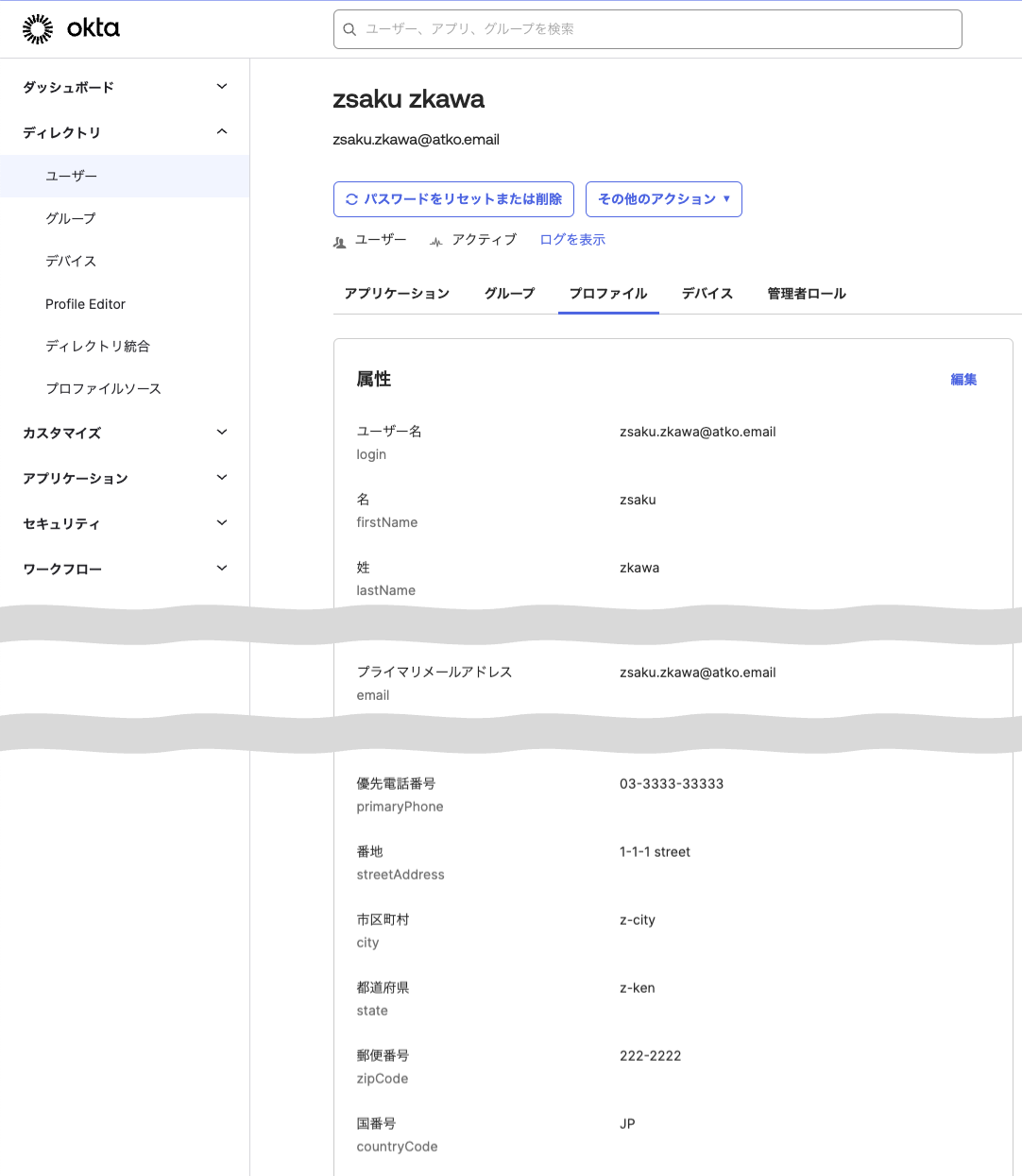
Task: Expand the セキュリティ sidebar section
Action: pyautogui.click(x=222, y=523)
